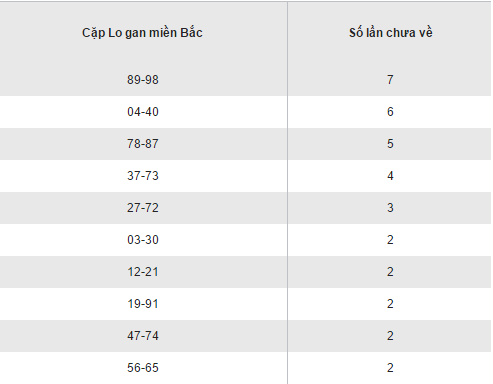Select the 27-72 pair cell

[x=143, y=208]
